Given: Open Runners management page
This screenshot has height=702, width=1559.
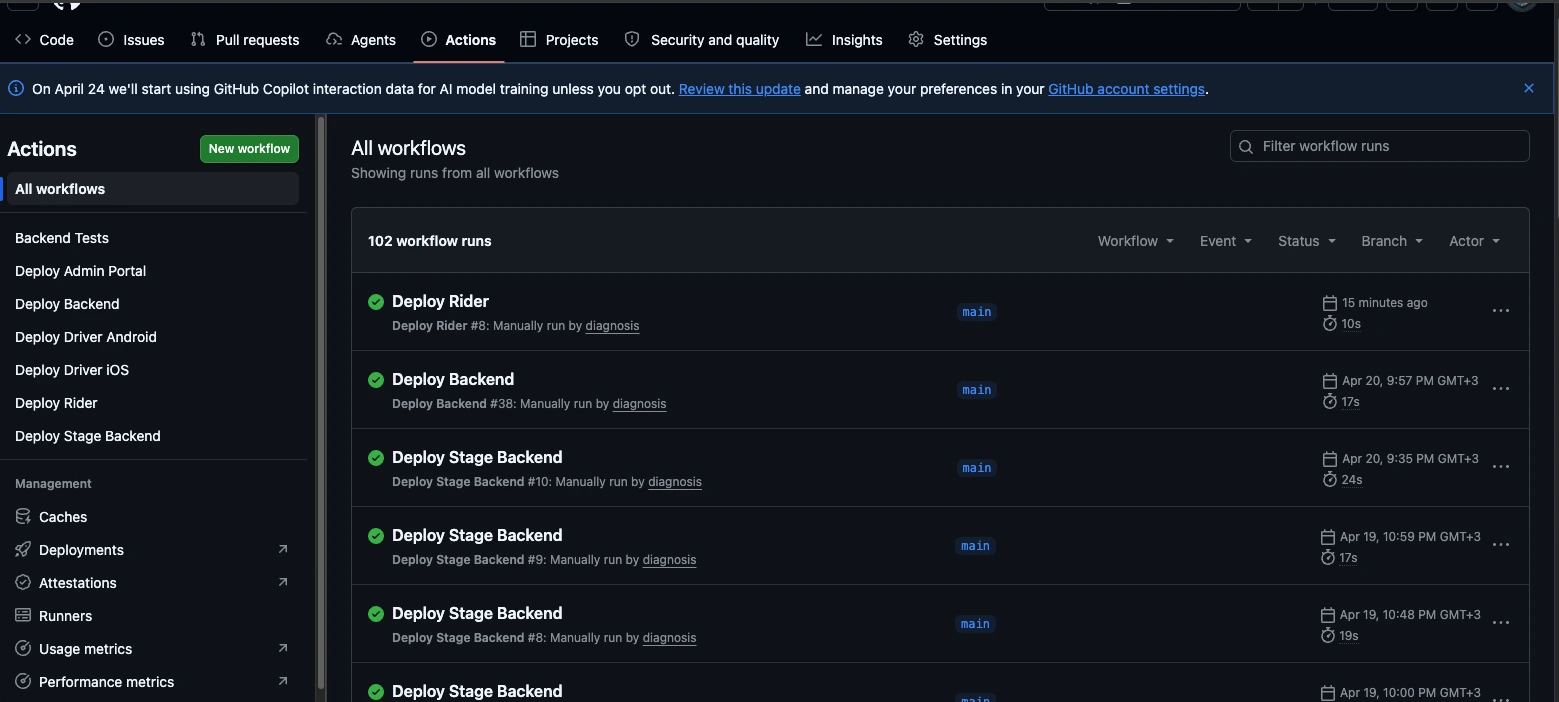Looking at the screenshot, I should tap(65, 616).
